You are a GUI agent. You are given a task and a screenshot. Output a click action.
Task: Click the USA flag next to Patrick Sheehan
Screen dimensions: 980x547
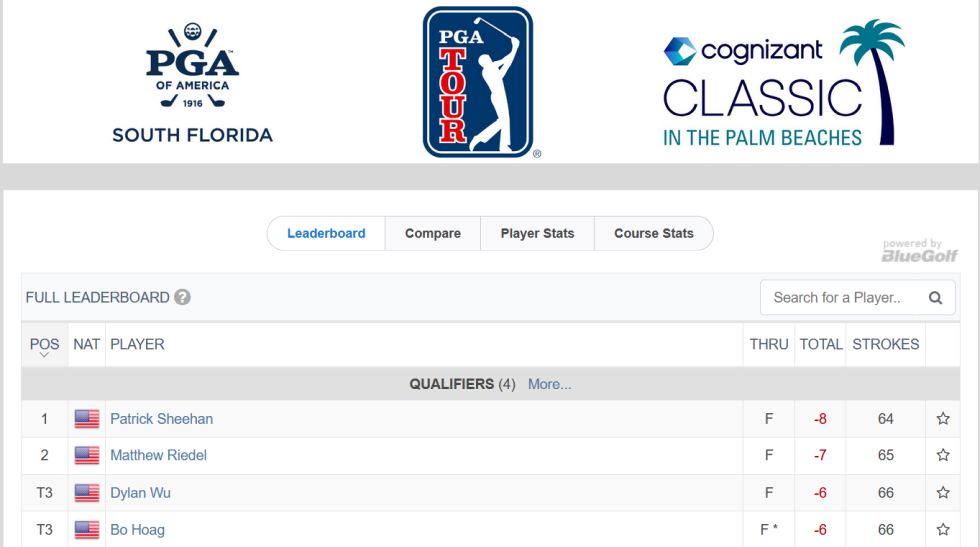87,419
